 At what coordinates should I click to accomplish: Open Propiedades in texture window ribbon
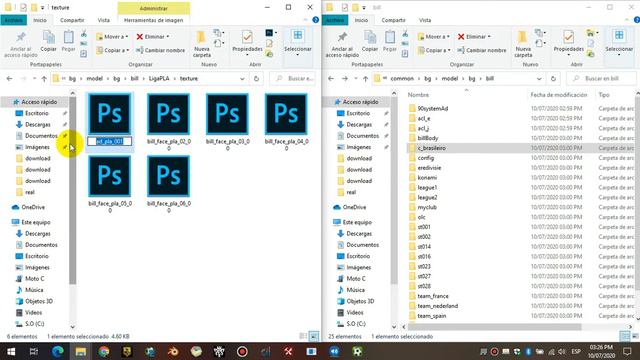247,42
